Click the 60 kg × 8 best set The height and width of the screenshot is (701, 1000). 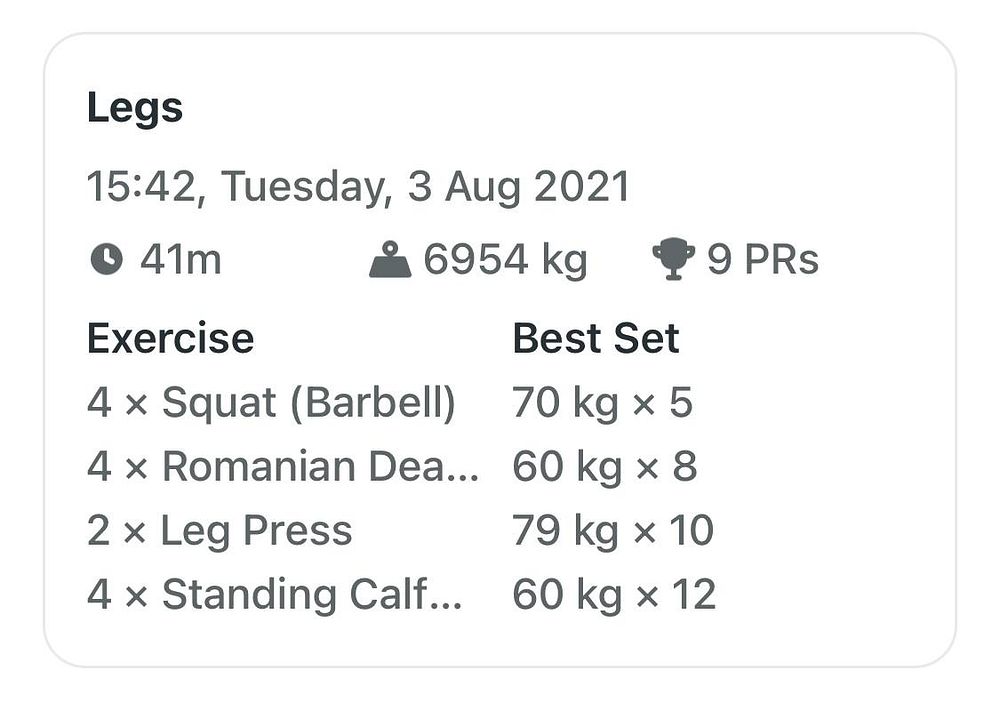point(605,467)
